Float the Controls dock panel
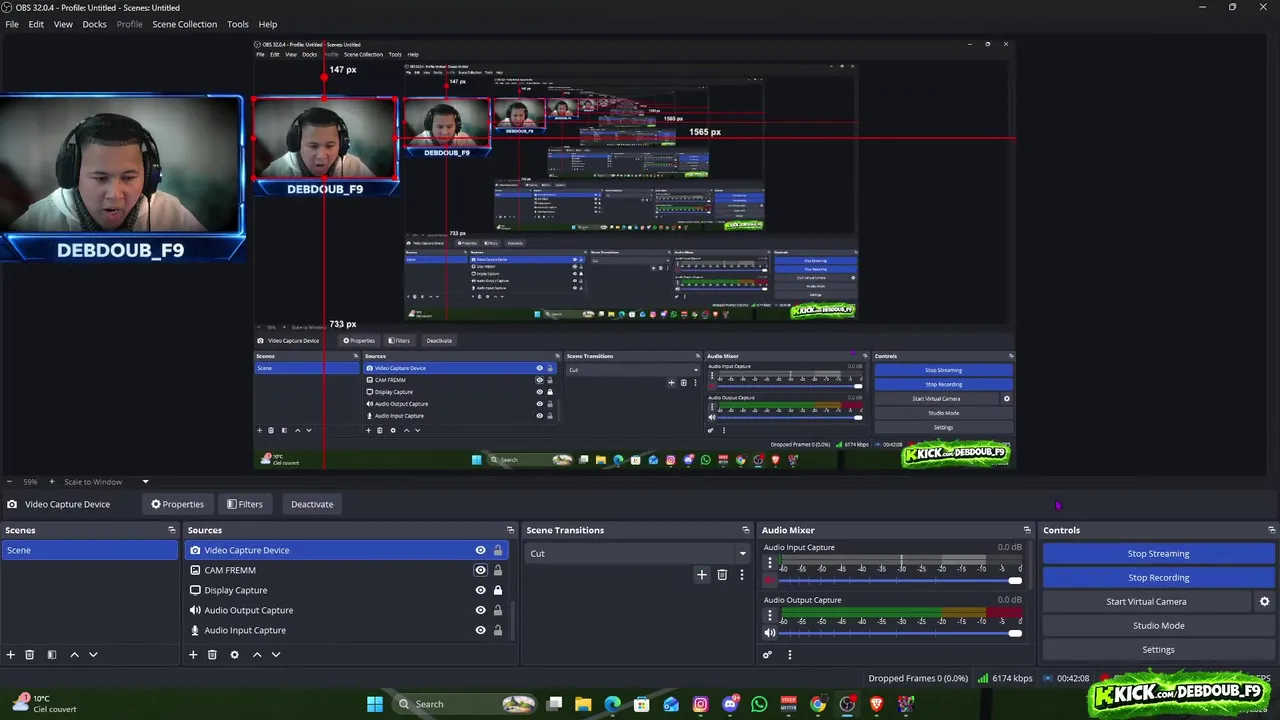The width and height of the screenshot is (1280, 720). pyautogui.click(x=1272, y=530)
